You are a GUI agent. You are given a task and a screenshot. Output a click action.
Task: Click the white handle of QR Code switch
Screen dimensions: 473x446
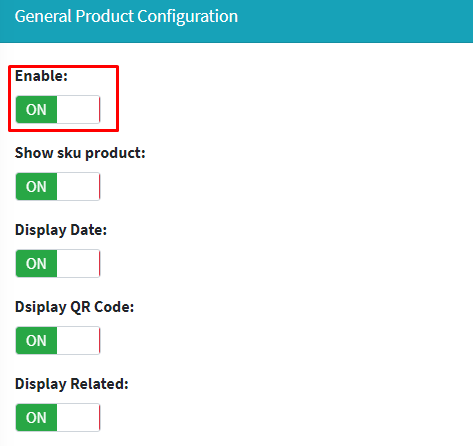pyautogui.click(x=78, y=340)
